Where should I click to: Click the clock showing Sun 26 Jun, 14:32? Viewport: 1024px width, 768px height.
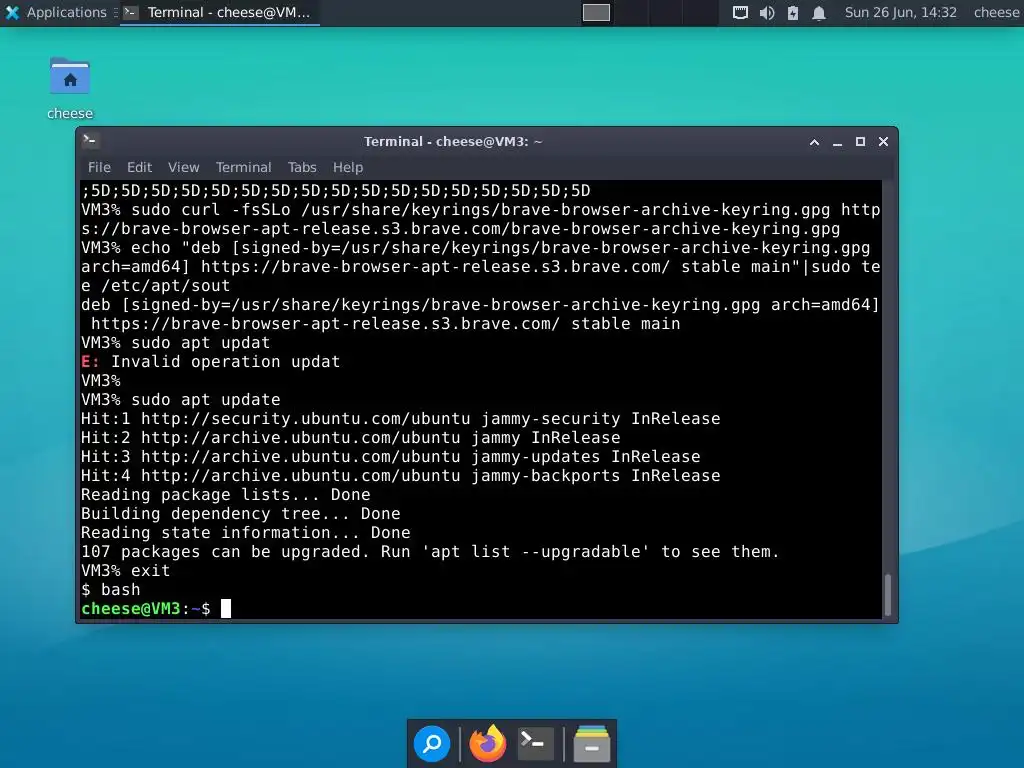(x=901, y=12)
